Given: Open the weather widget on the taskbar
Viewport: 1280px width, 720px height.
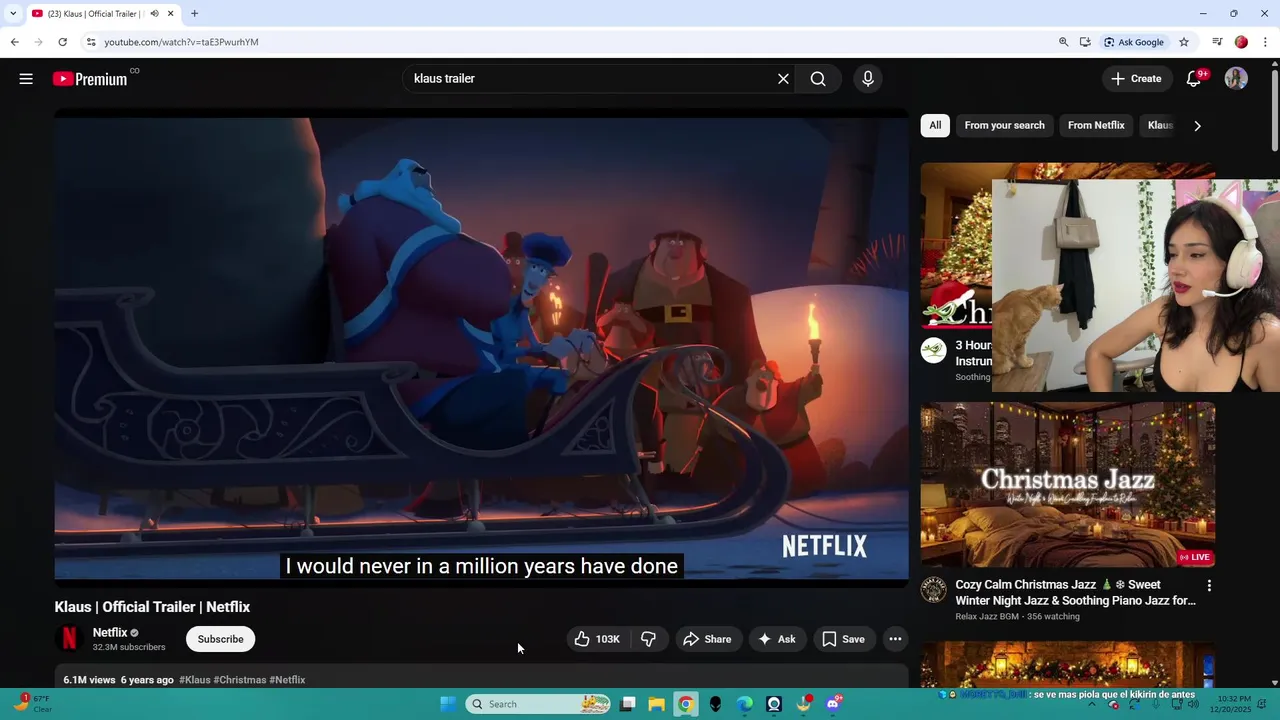Looking at the screenshot, I should click(x=32, y=704).
